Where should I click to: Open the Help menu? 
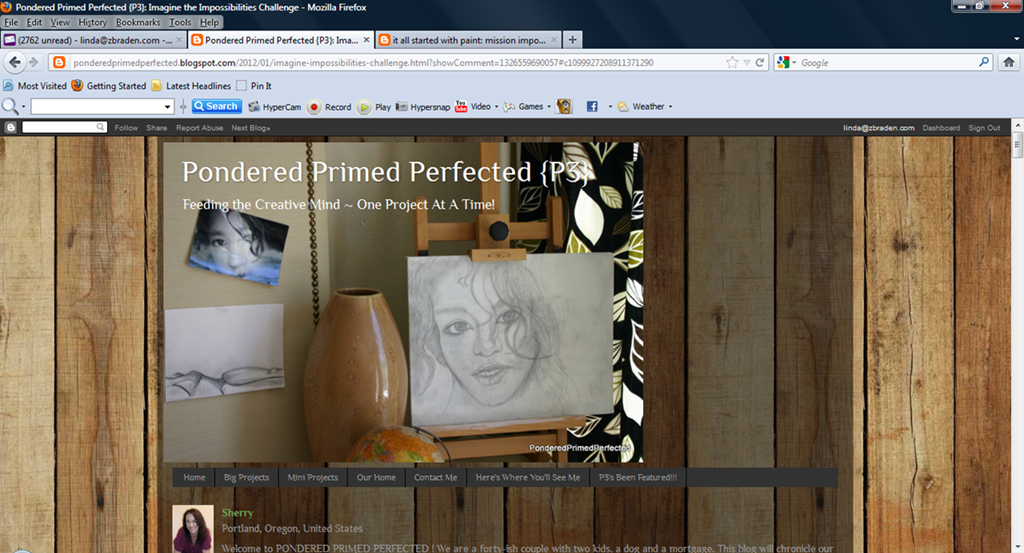(x=210, y=22)
